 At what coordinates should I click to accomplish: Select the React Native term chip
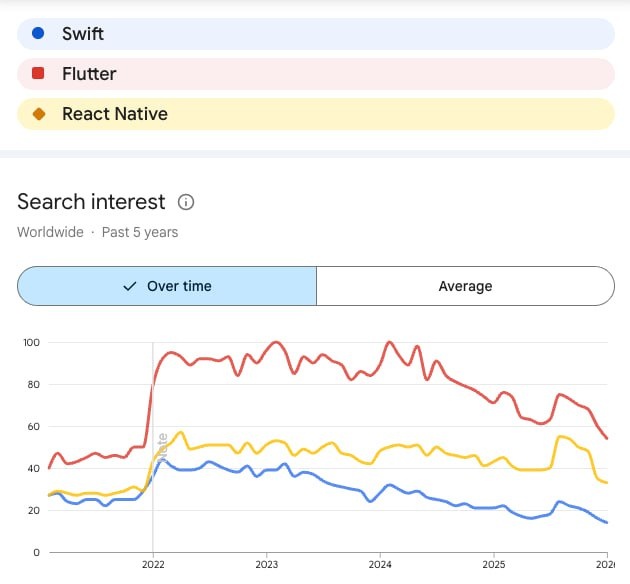click(315, 114)
